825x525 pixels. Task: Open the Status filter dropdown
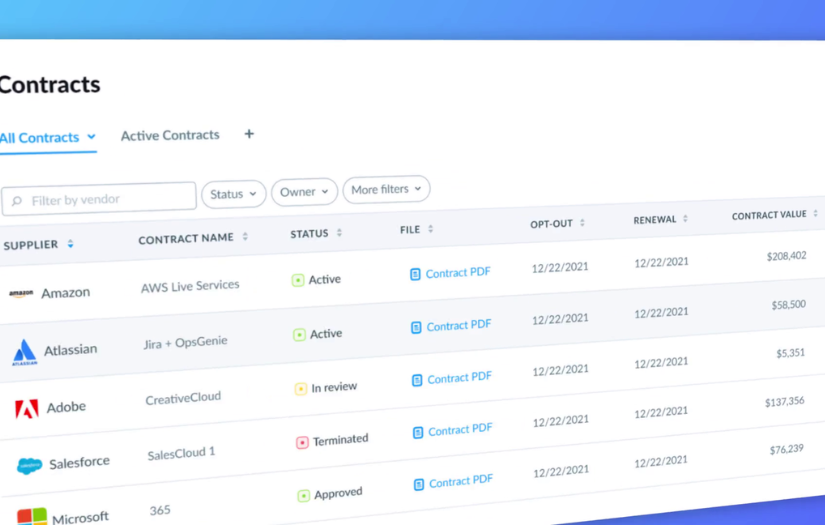pos(234,194)
